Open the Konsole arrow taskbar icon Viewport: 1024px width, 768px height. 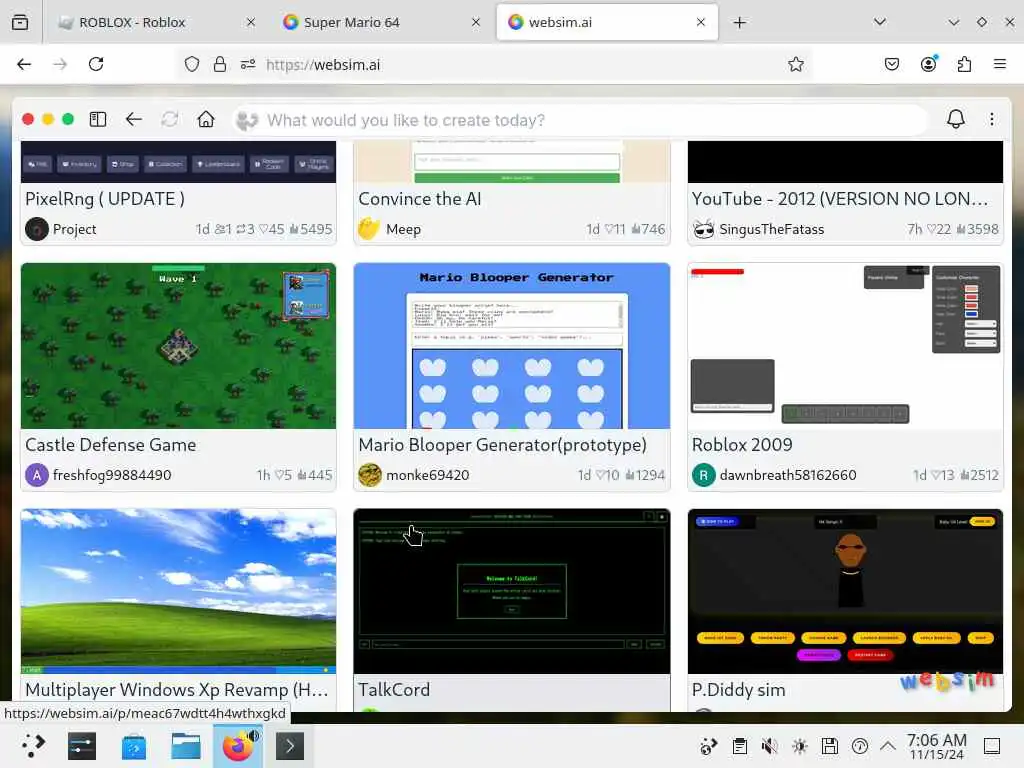pos(290,746)
